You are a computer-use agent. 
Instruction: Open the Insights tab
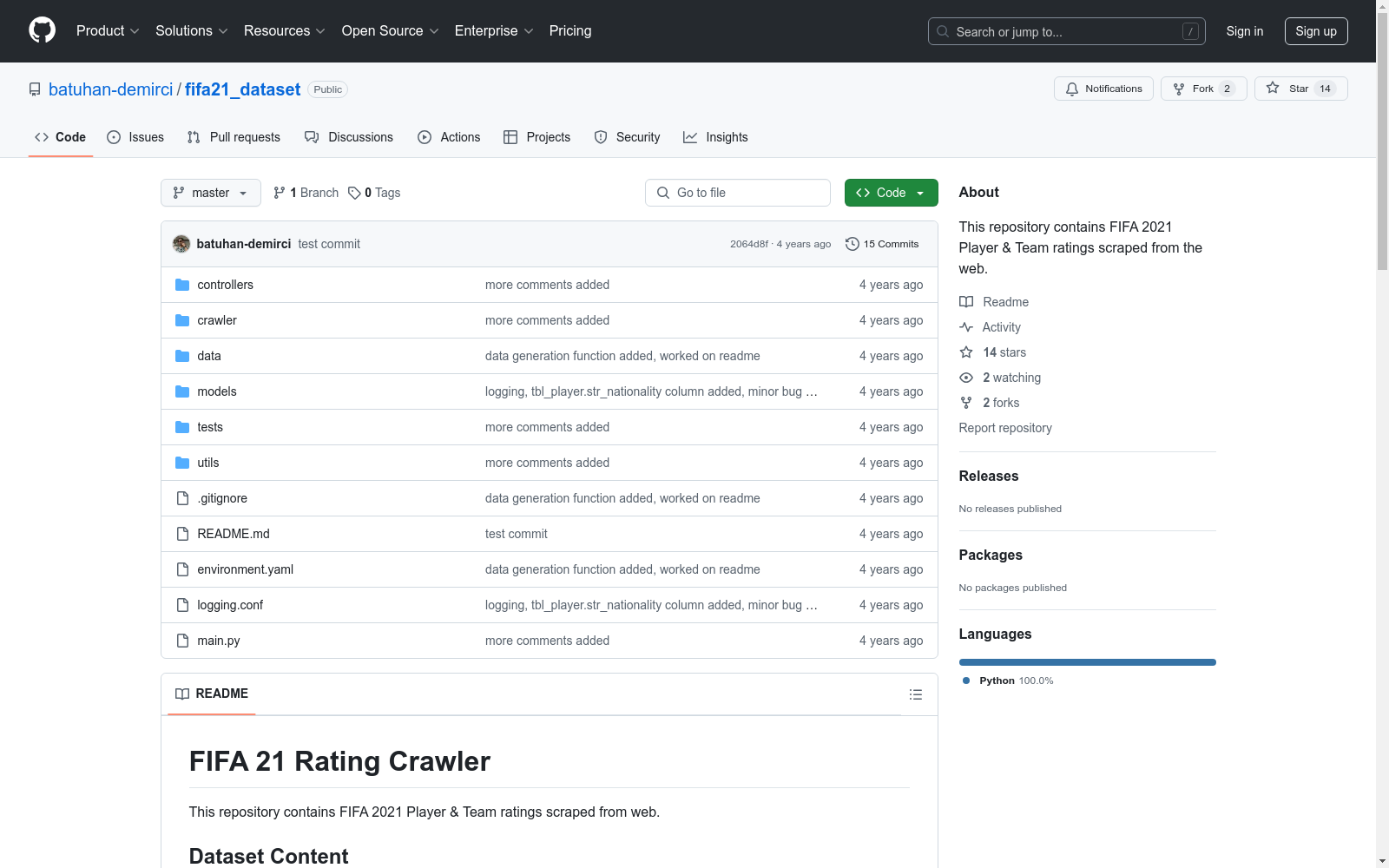coord(715,137)
